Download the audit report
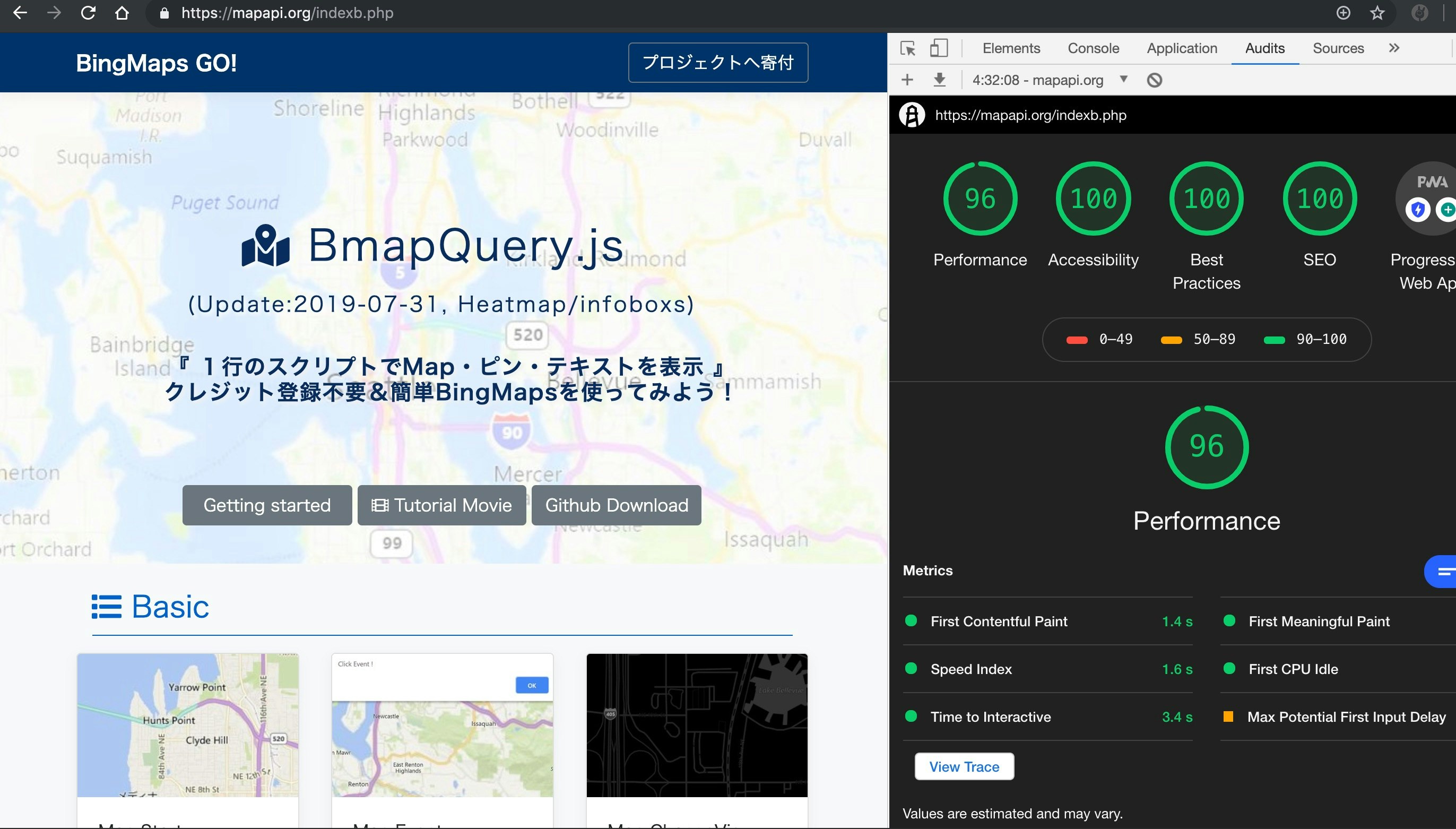The width and height of the screenshot is (1456, 829). 940,80
